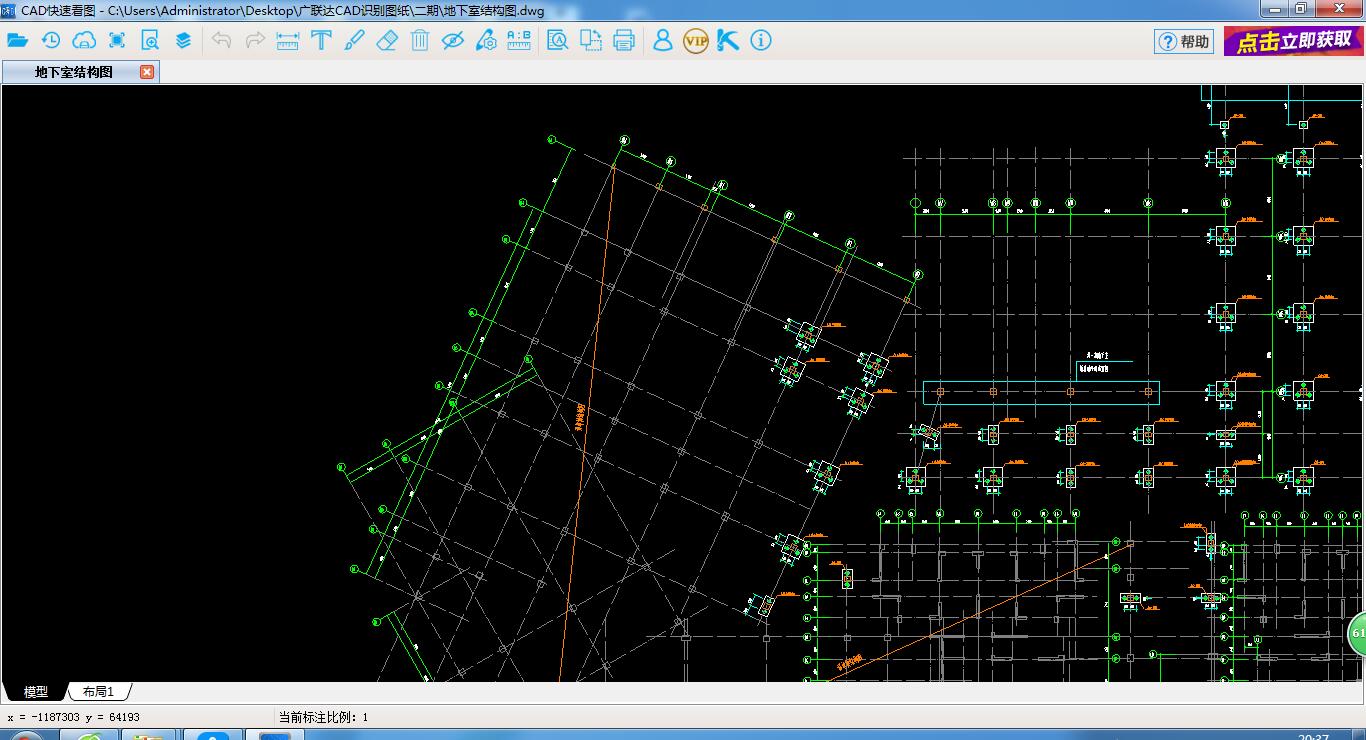Open annotation settings brush-gear icon
1366x740 pixels.
pos(486,41)
